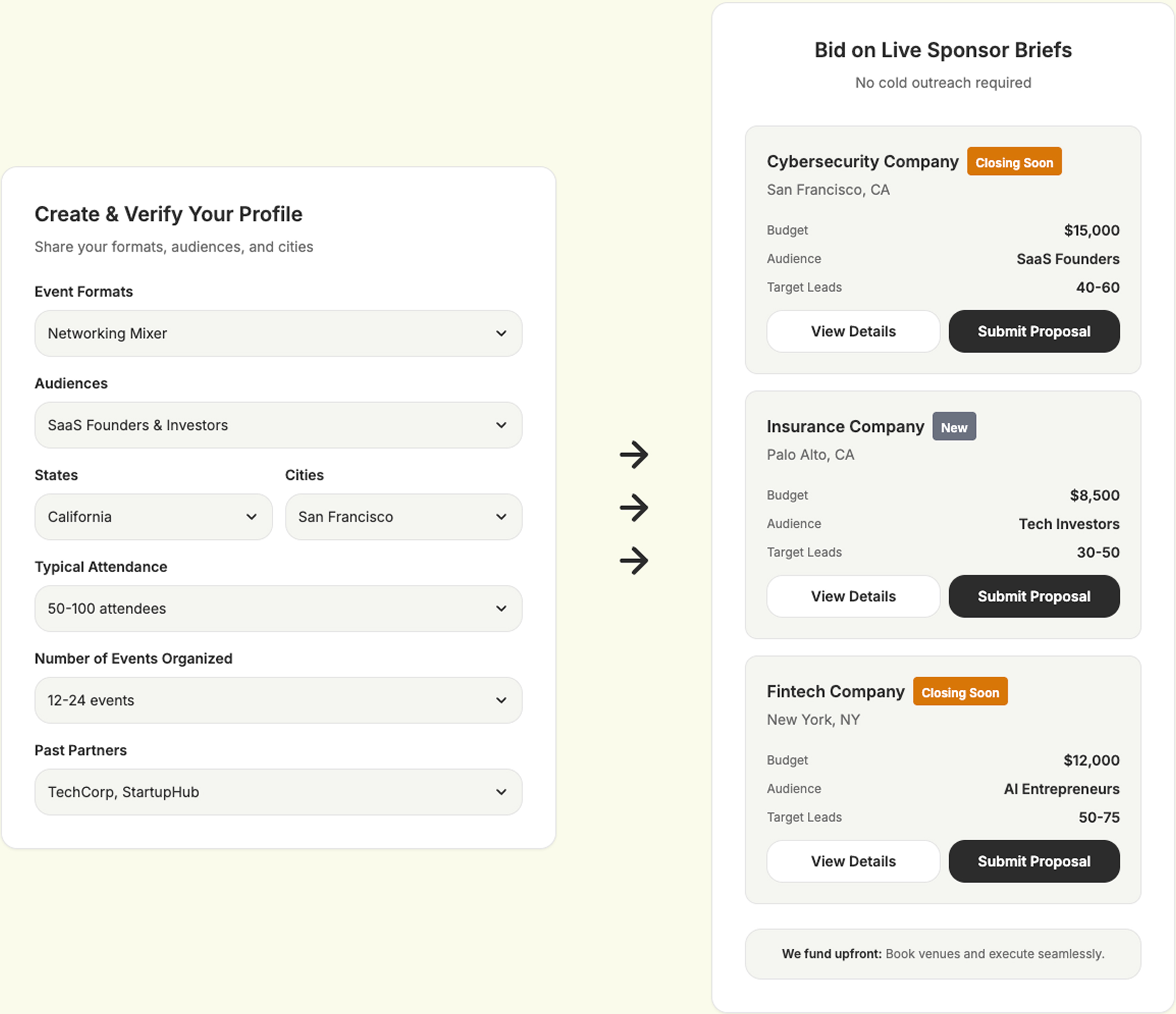Click the New badge on Insurance Company
1176x1014 pixels.
(954, 427)
